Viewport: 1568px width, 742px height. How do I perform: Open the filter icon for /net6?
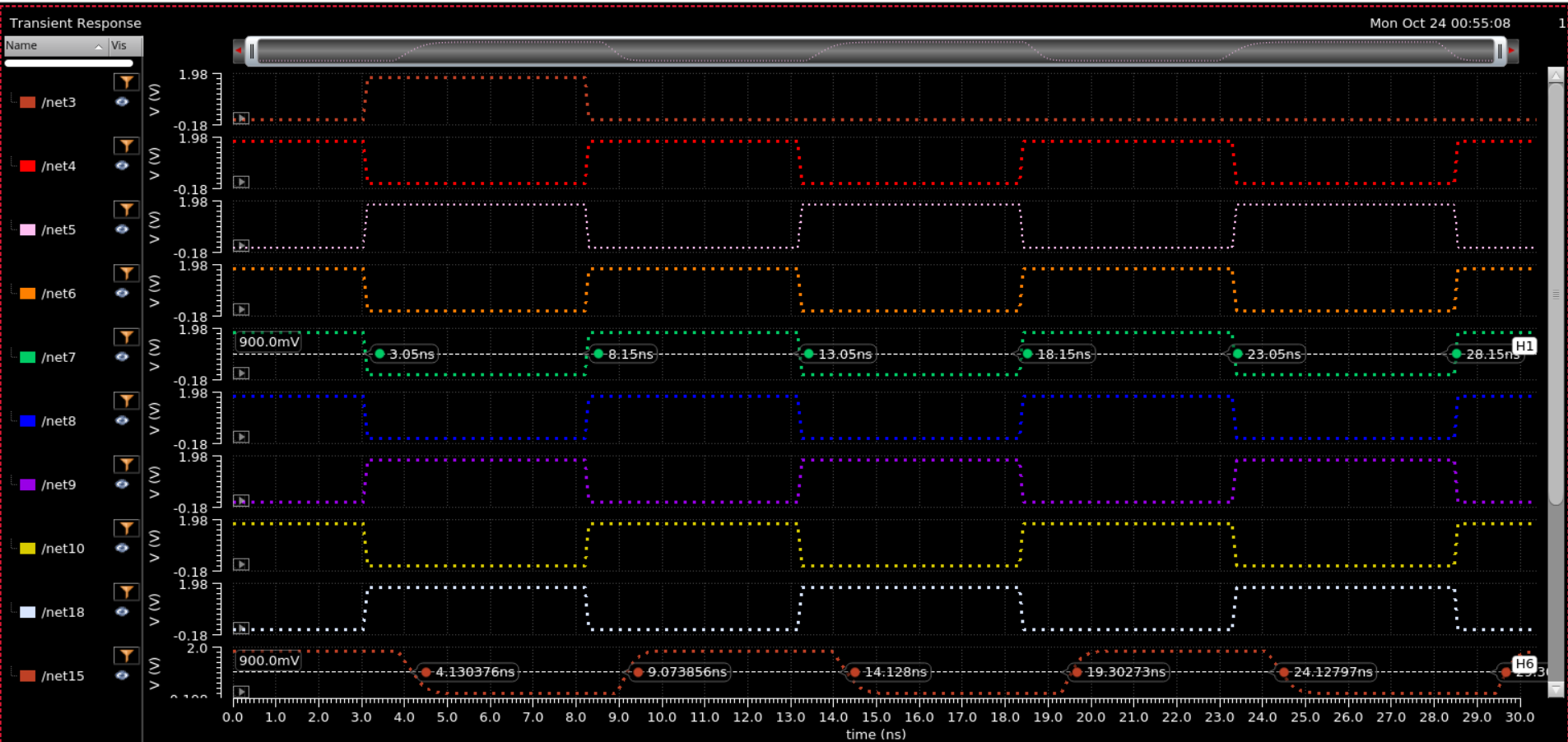pos(126,273)
